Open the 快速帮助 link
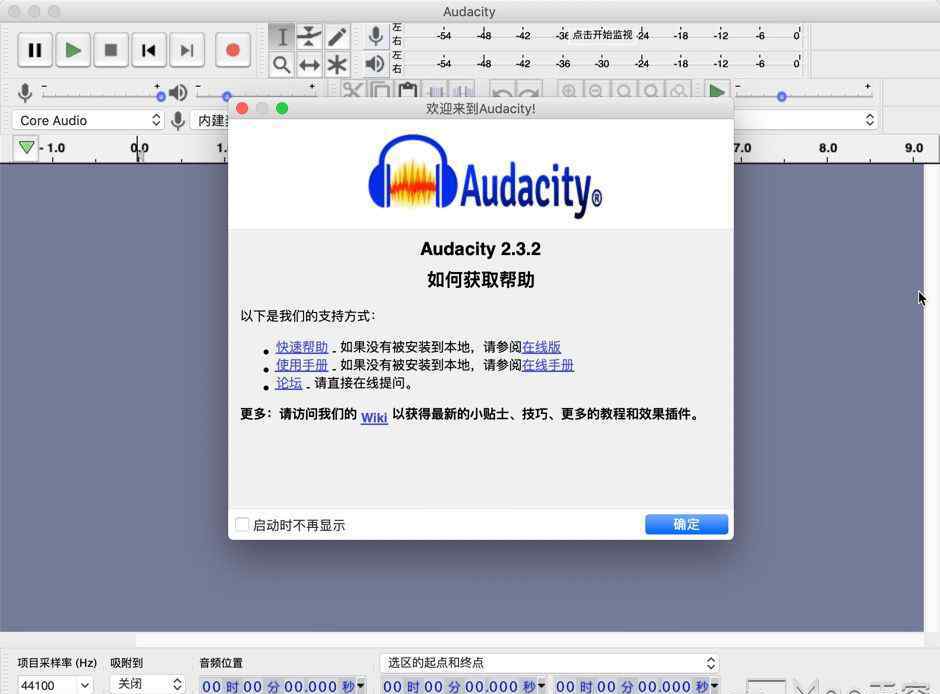The image size is (940, 694). pyautogui.click(x=302, y=347)
